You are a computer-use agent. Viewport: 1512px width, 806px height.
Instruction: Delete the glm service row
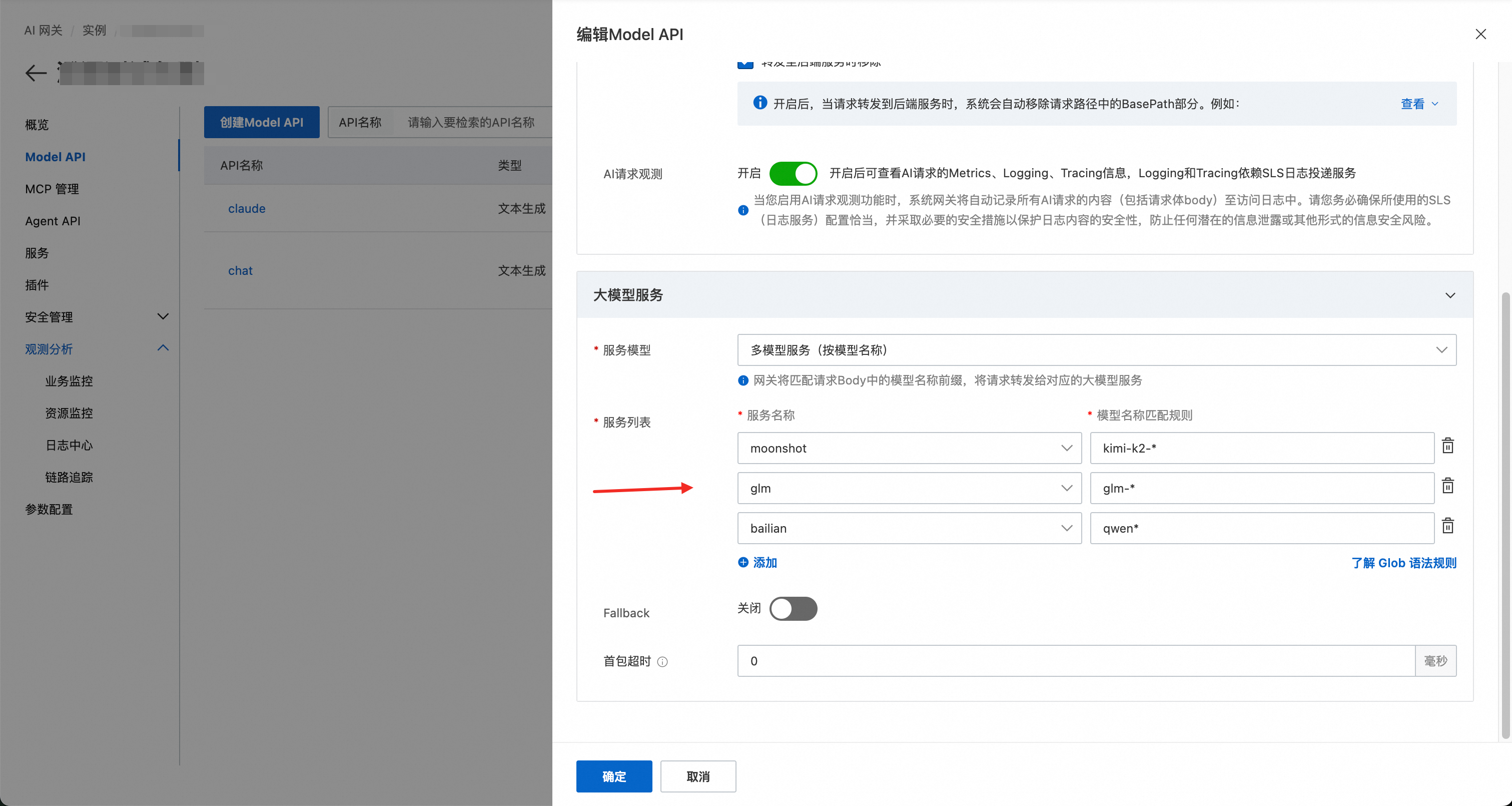pos(1447,486)
